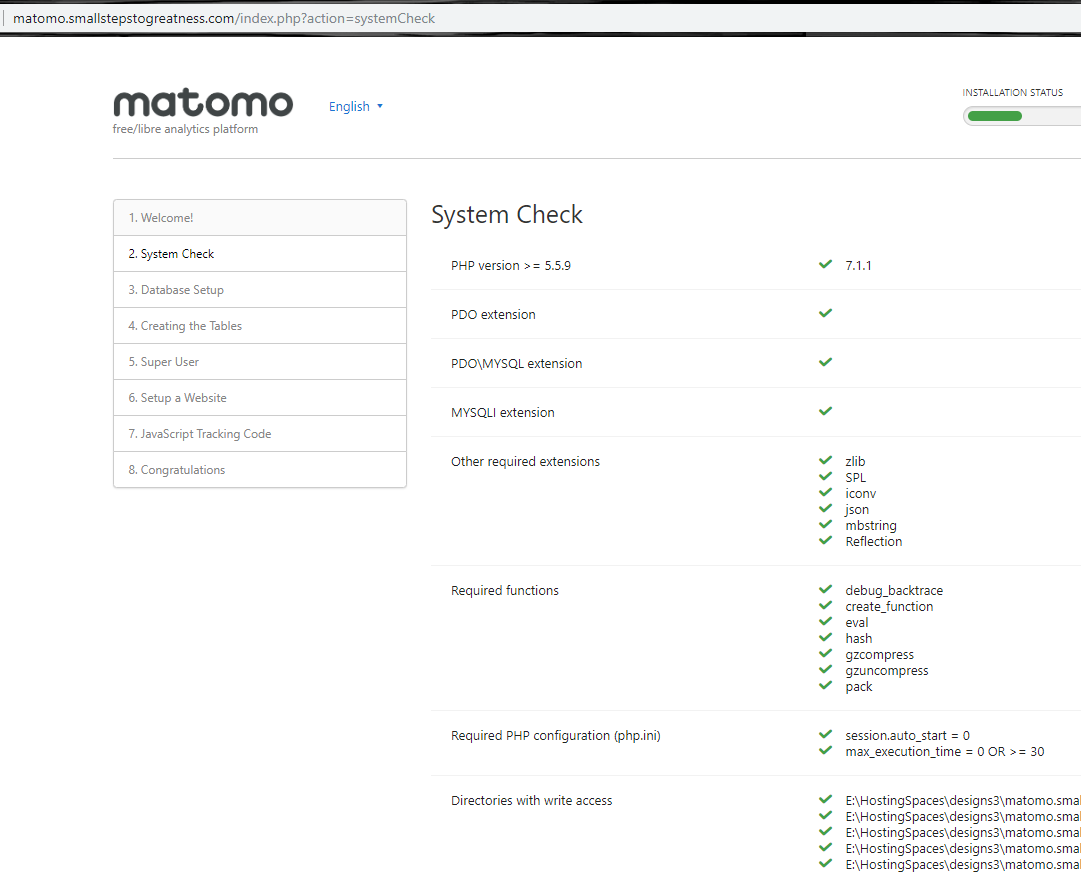Click the 'PDO extension' label

point(493,314)
